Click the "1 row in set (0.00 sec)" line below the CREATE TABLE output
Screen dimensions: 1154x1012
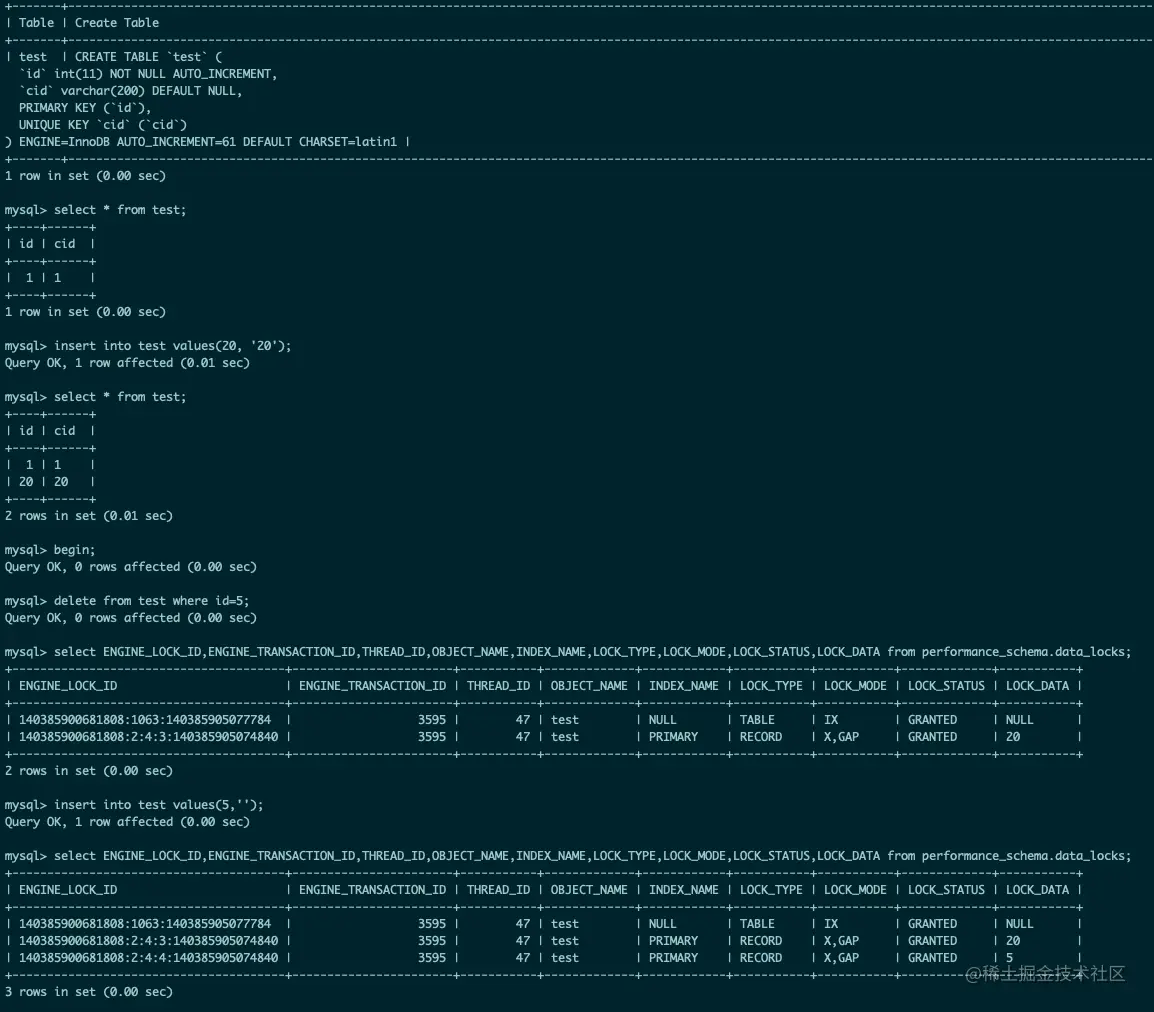pos(85,176)
